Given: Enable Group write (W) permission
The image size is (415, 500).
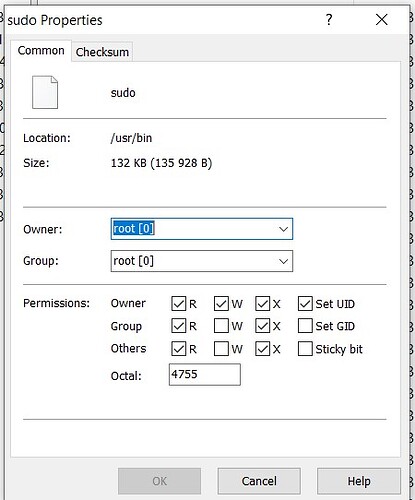Looking at the screenshot, I should [x=221, y=326].
